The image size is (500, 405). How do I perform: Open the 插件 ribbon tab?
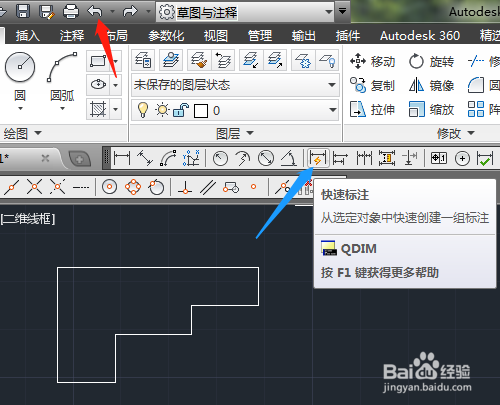(x=348, y=35)
